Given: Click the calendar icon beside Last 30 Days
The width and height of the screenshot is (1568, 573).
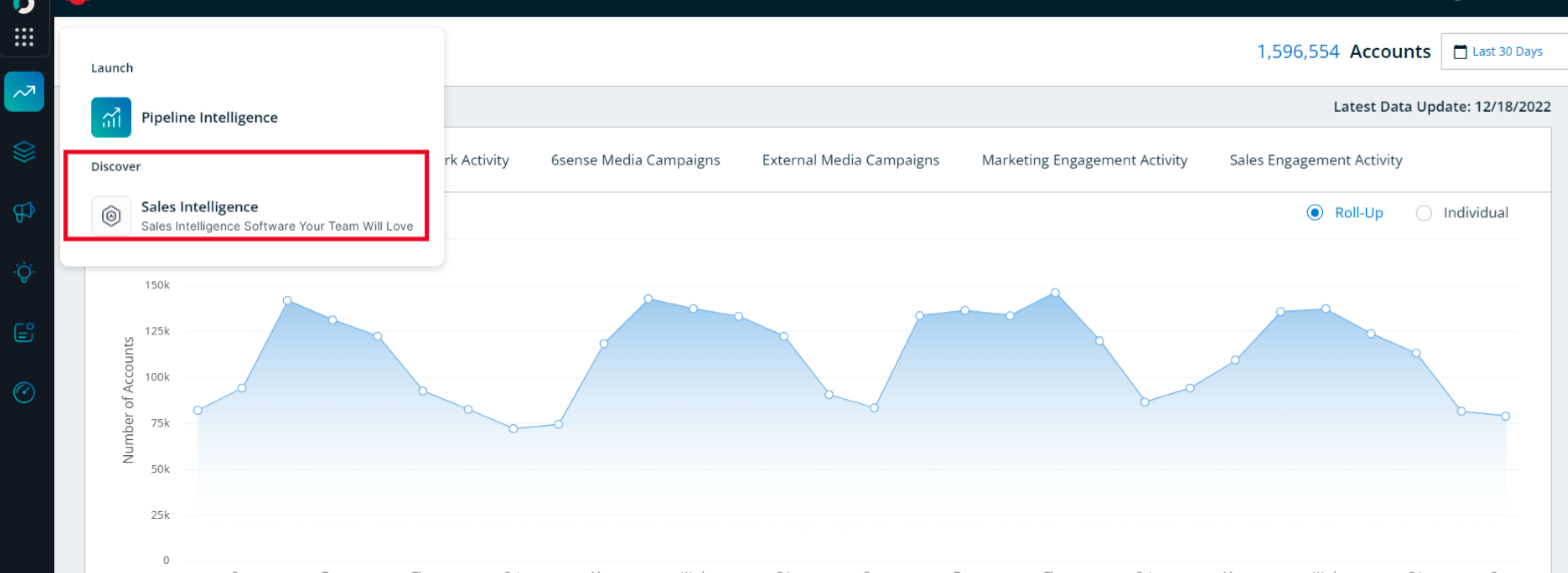Looking at the screenshot, I should pos(1460,52).
